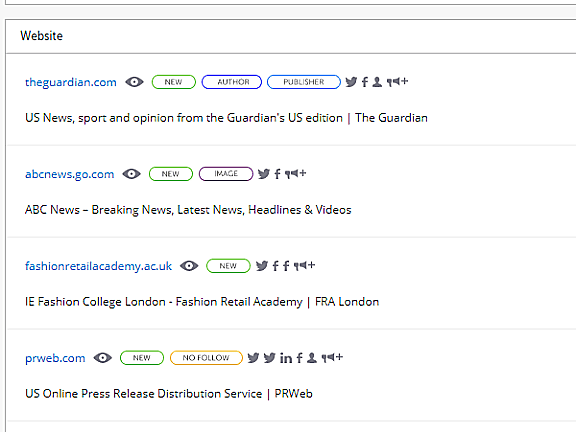Open Facebook icon for abcnews.go.com
The width and height of the screenshot is (576, 432).
(x=277, y=173)
